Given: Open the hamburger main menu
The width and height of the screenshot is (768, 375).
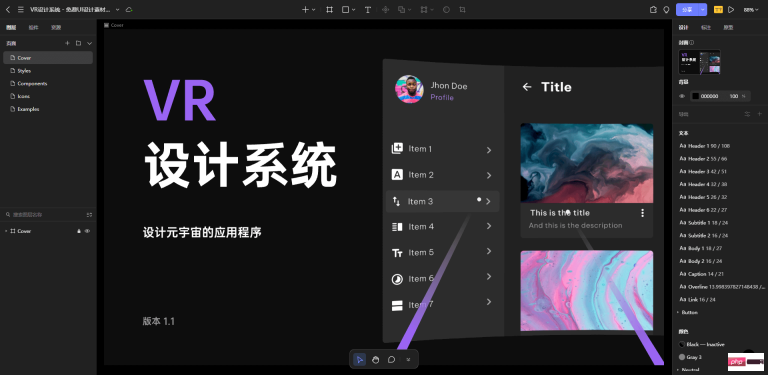Looking at the screenshot, I should point(21,9).
